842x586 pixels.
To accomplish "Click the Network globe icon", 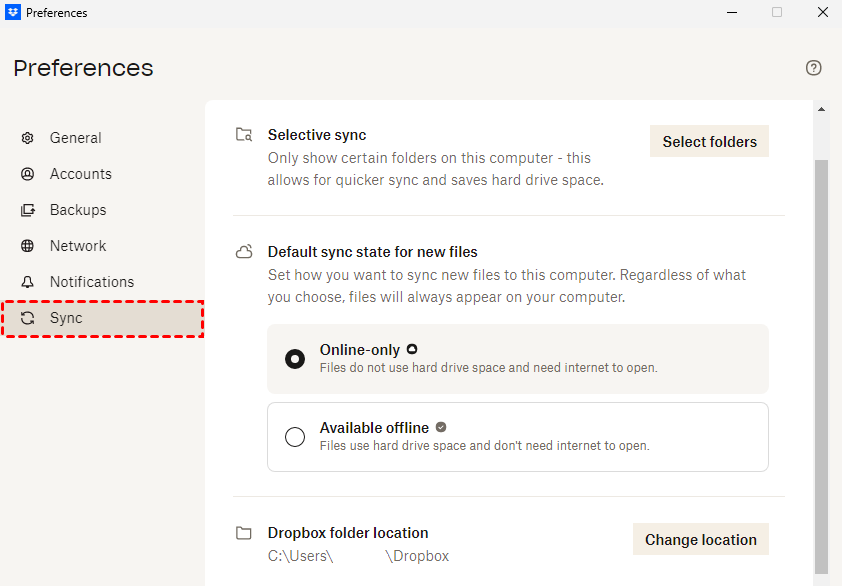I will tap(28, 246).
